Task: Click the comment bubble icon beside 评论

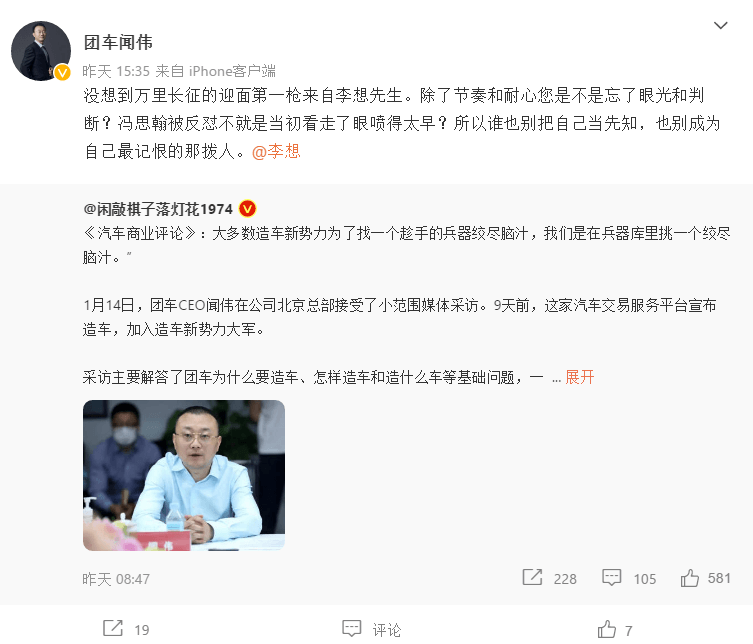Action: [352, 629]
